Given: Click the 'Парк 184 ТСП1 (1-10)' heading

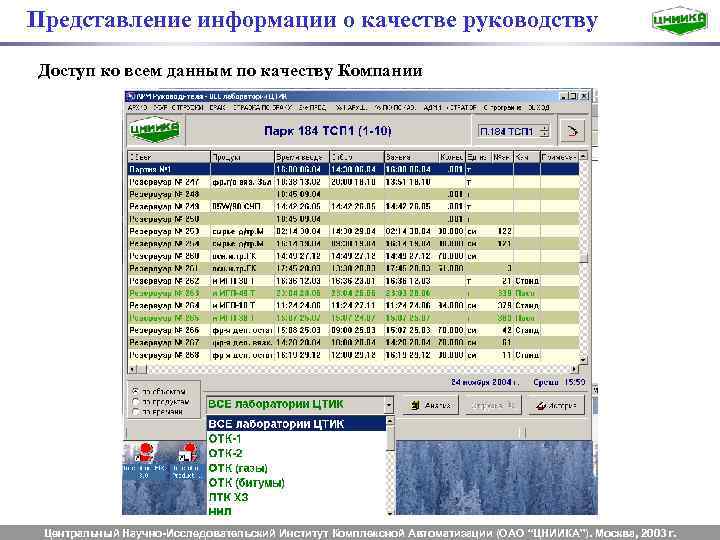Looking at the screenshot, I should (328, 131).
